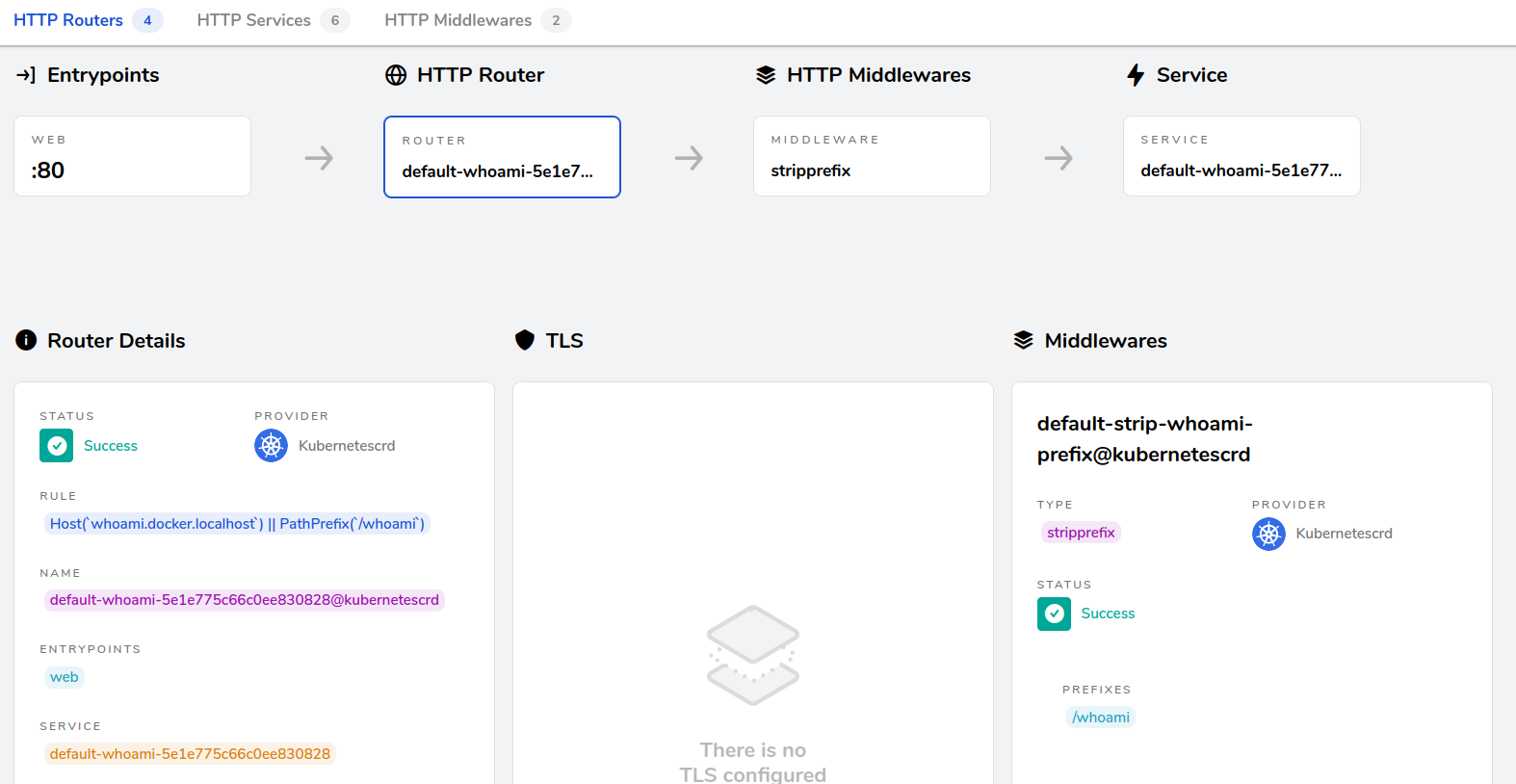Click the HTTP Router globe icon

(x=396, y=75)
